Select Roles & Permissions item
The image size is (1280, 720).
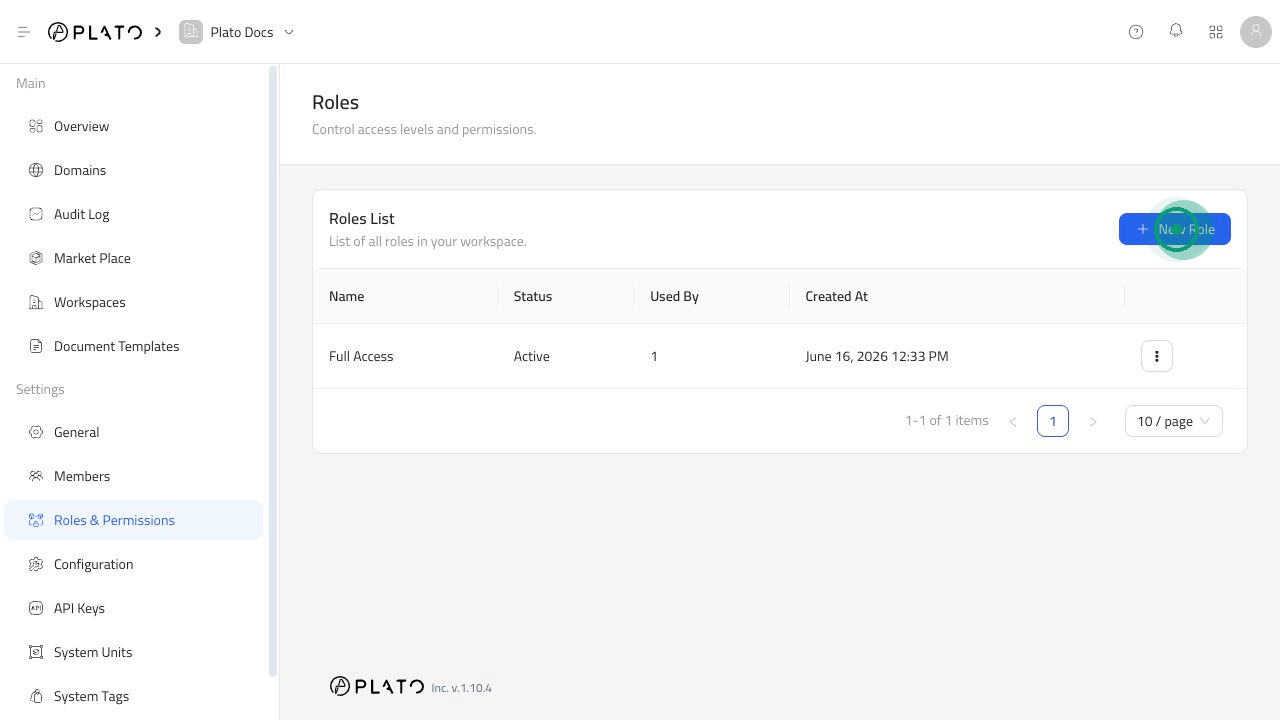coord(134,520)
